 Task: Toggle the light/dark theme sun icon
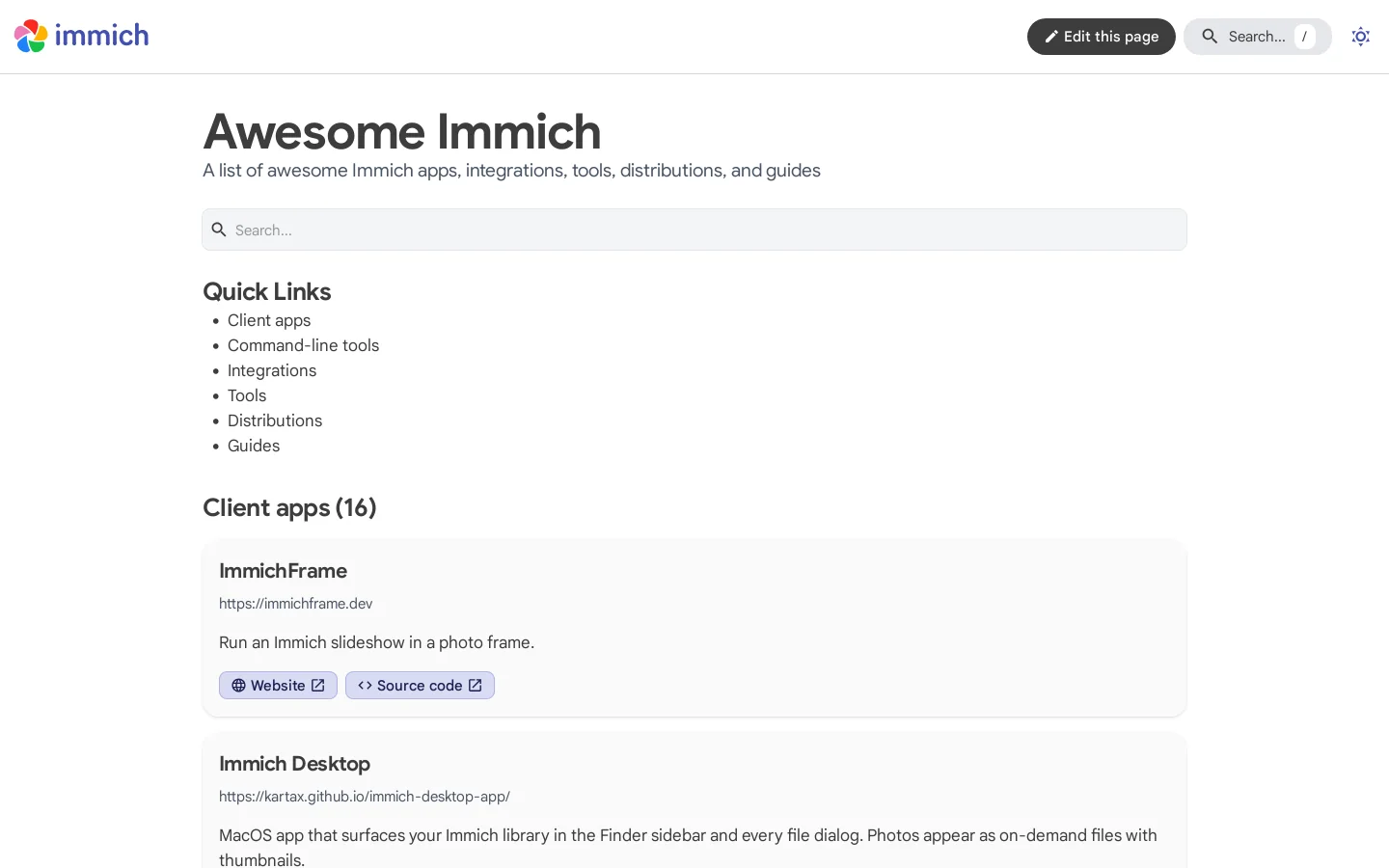[1360, 37]
